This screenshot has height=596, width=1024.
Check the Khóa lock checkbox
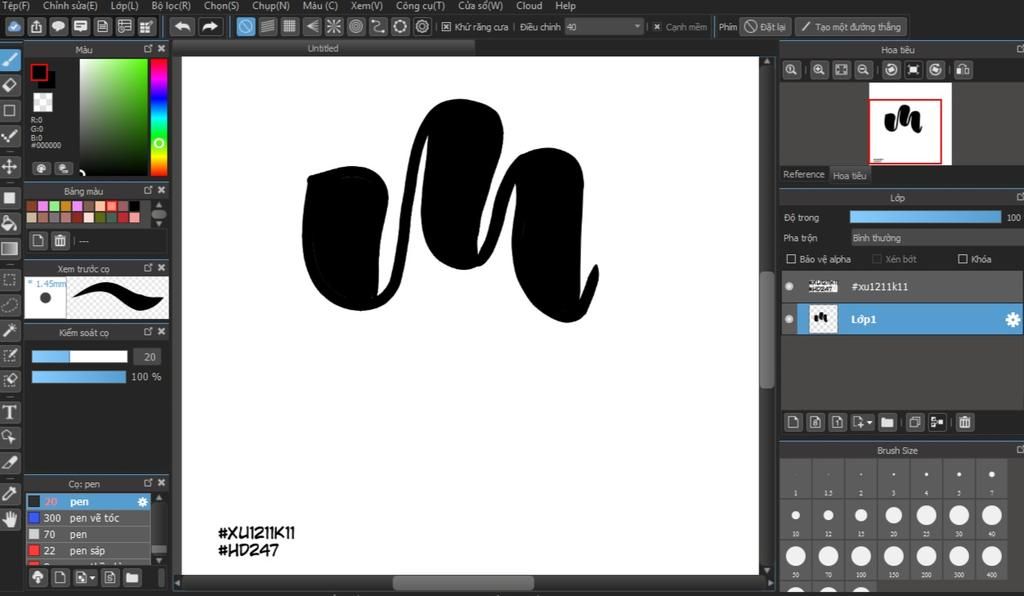click(x=963, y=259)
